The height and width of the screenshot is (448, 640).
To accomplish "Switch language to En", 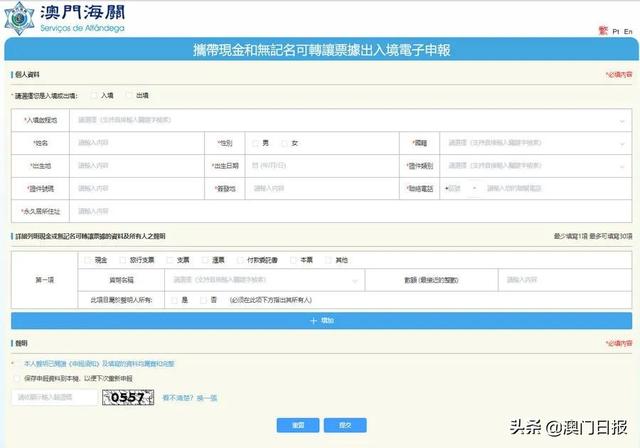I will click(627, 32).
